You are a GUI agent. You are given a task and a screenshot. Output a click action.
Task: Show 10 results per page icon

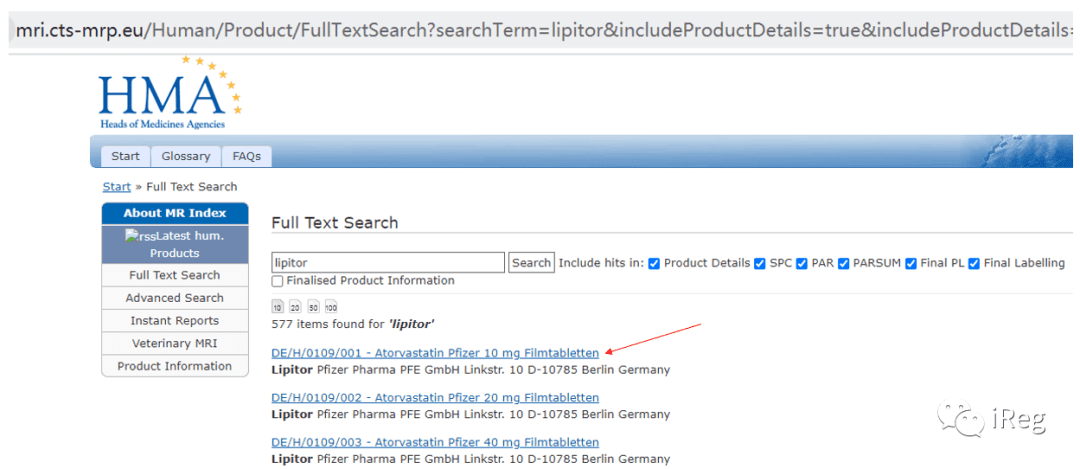point(277,307)
